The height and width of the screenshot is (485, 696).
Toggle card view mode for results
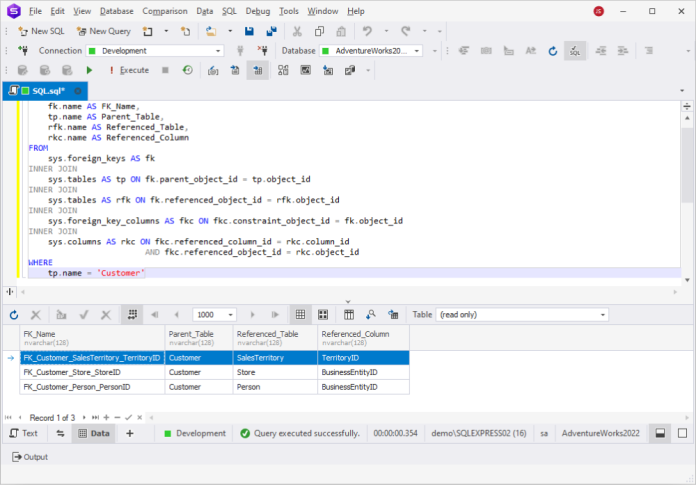[x=322, y=314]
